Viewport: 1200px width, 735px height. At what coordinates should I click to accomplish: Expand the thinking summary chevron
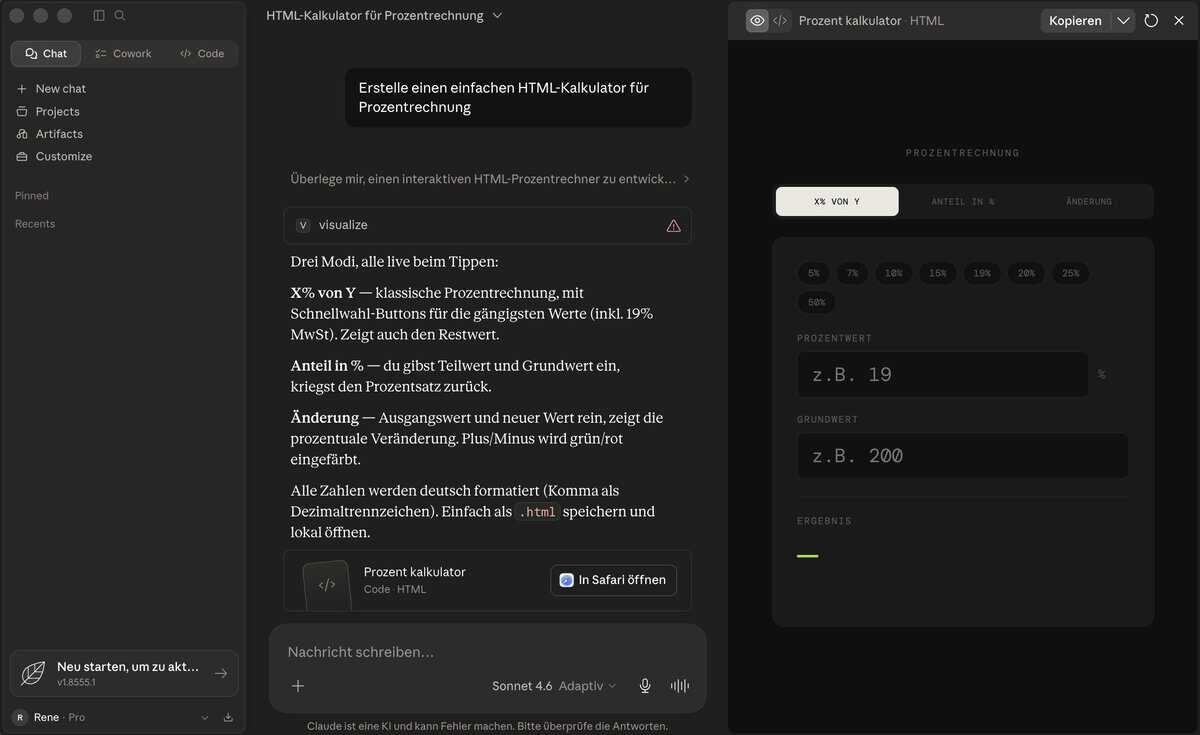coord(686,179)
